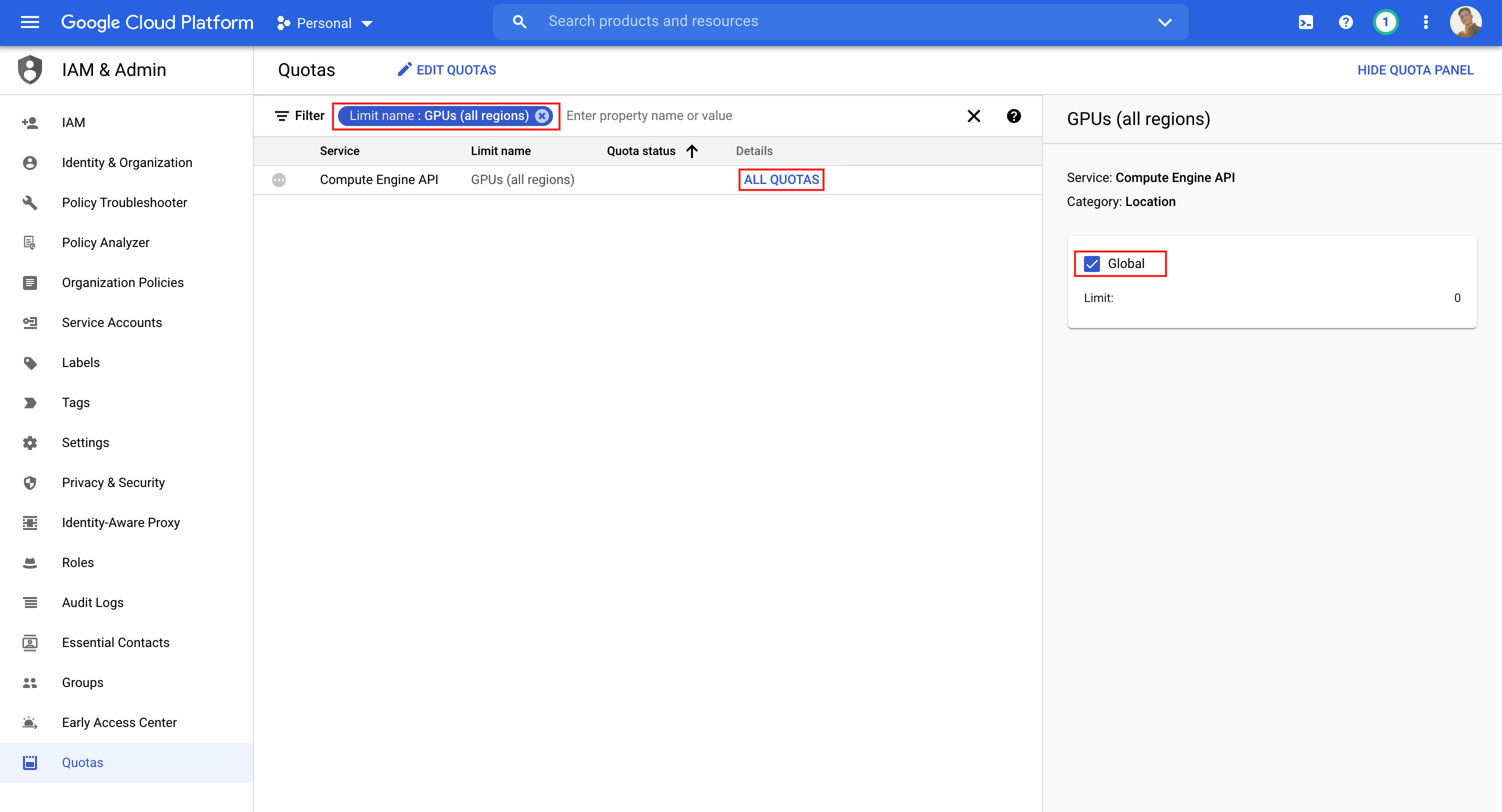Open the hamburger navigation menu
This screenshot has width=1502, height=812.
29,22
